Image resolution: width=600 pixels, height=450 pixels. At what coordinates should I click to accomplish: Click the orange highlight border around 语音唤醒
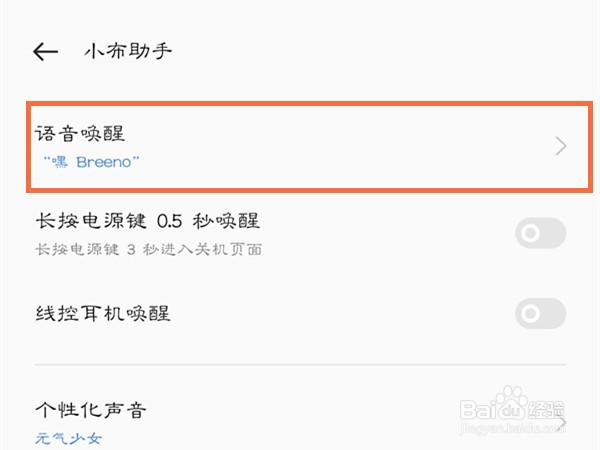click(x=300, y=102)
